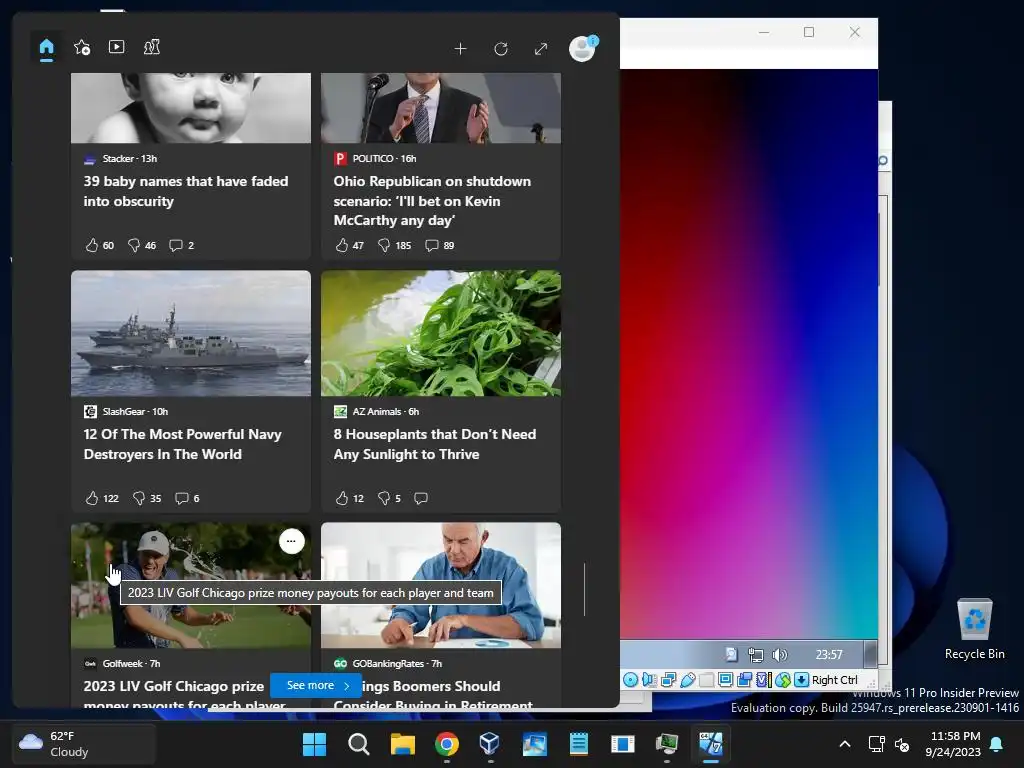Expand widgets board to full view
The height and width of the screenshot is (768, 1024).
(541, 49)
